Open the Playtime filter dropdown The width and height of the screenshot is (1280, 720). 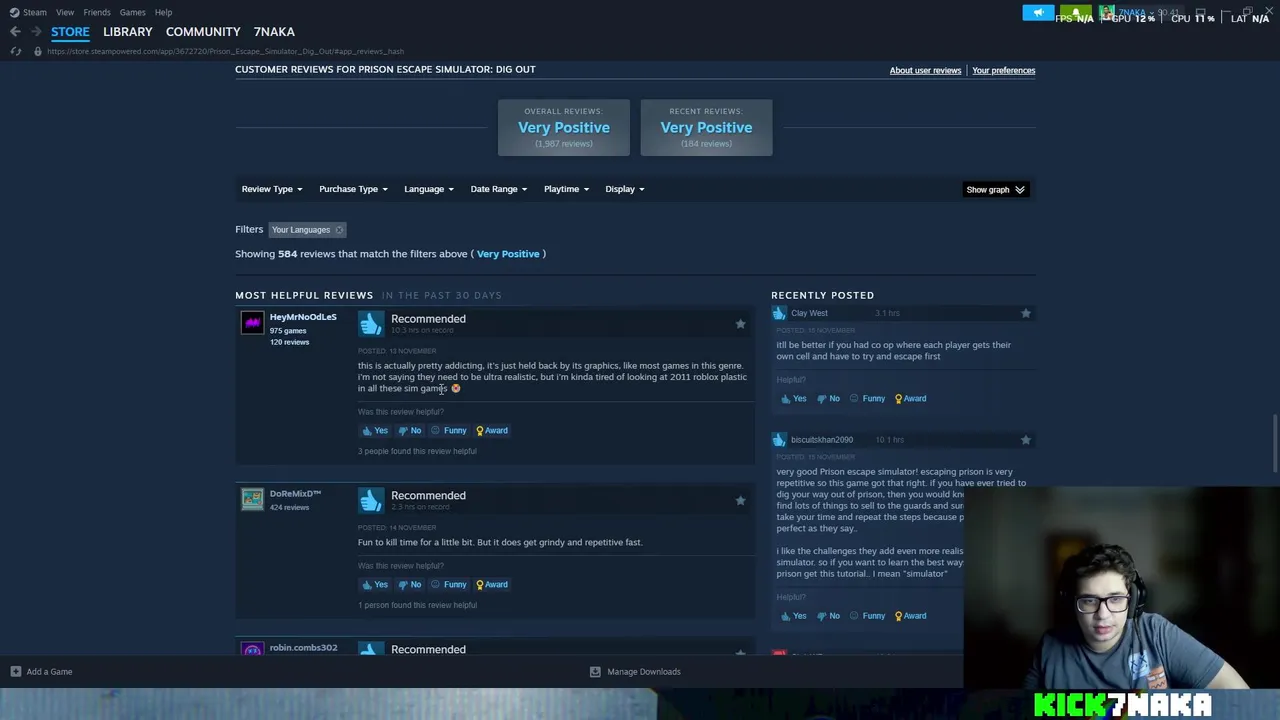coord(566,189)
